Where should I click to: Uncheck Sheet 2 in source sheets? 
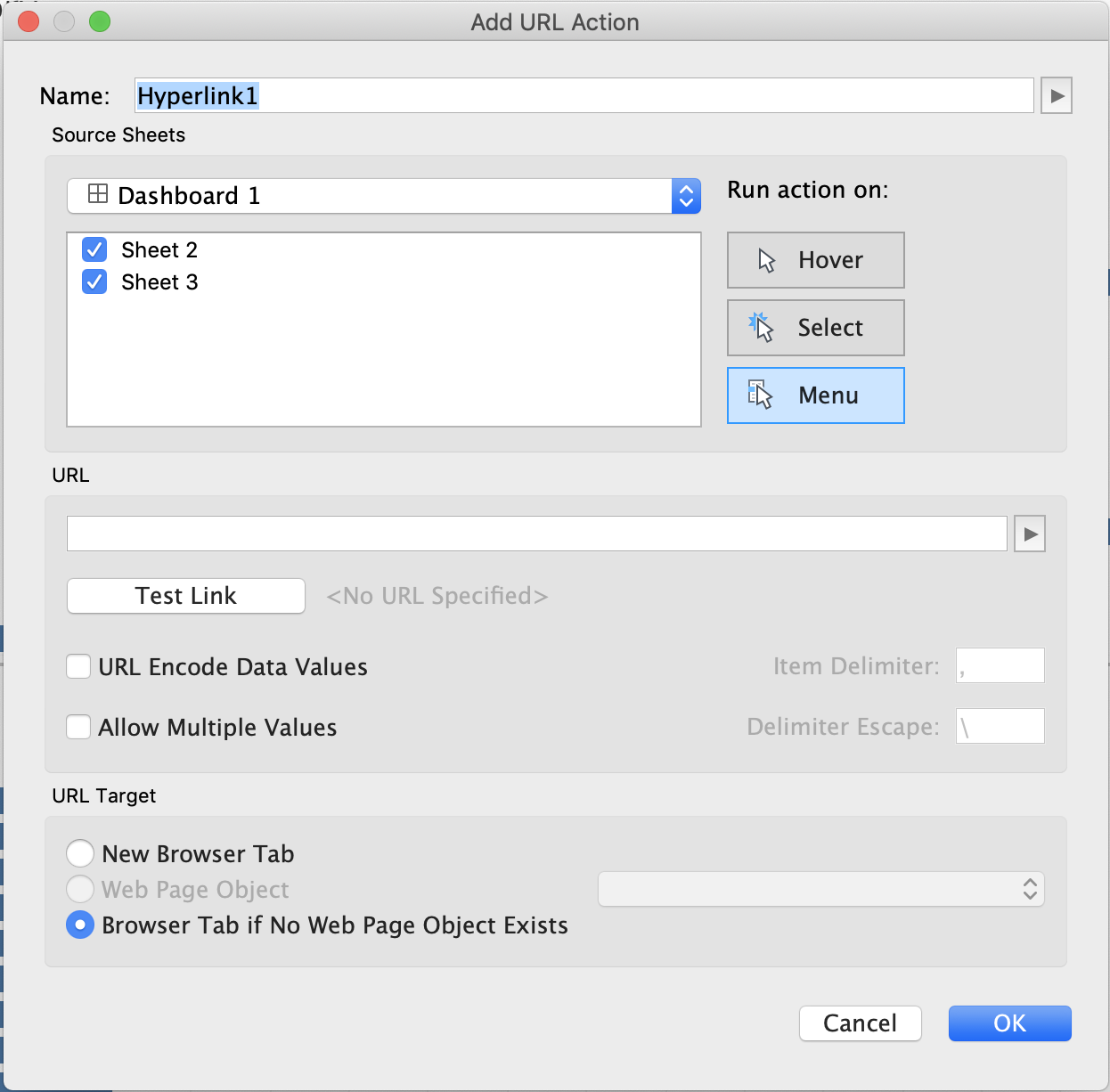94,250
